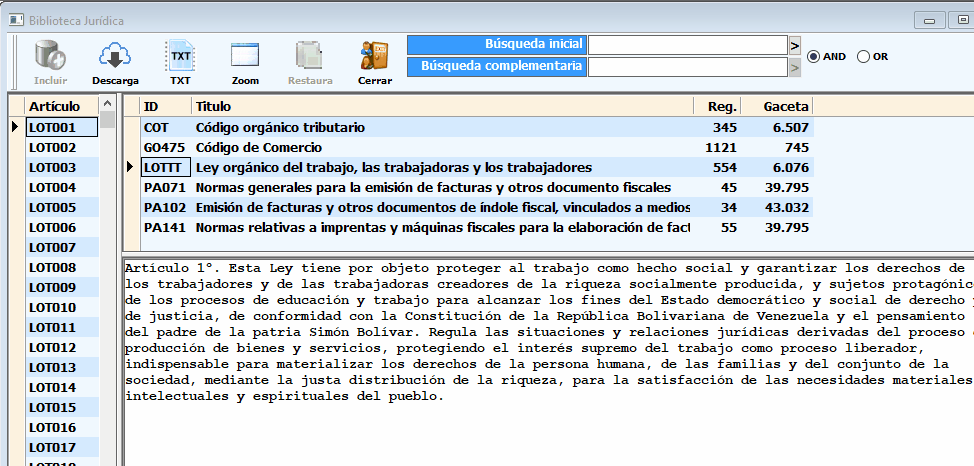
Task: Run complementary search arrow button
Action: (x=794, y=67)
